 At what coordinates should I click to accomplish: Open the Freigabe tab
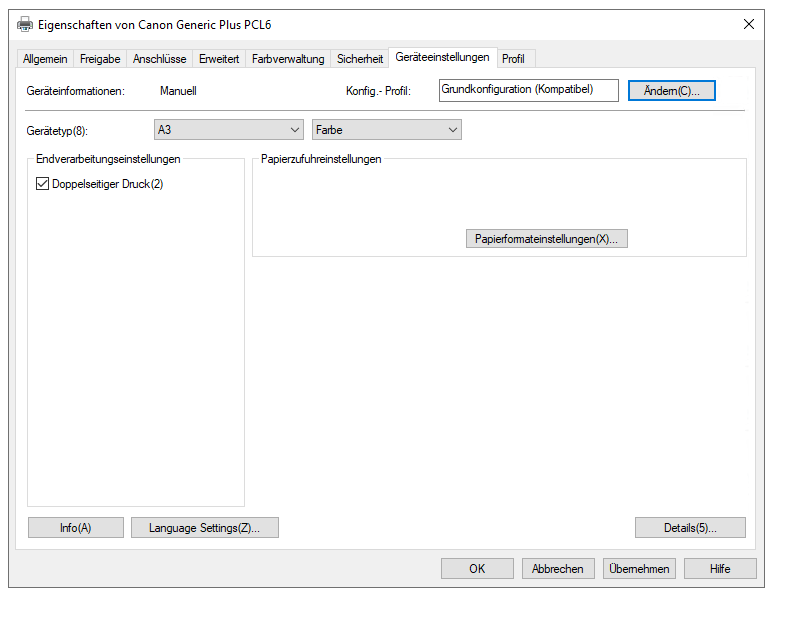(100, 59)
